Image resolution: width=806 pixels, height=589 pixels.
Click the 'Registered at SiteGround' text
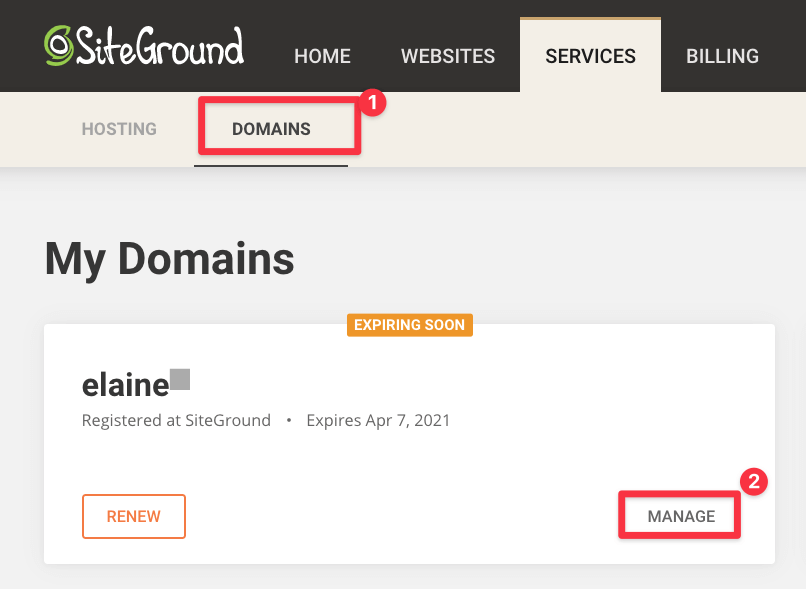tap(176, 420)
